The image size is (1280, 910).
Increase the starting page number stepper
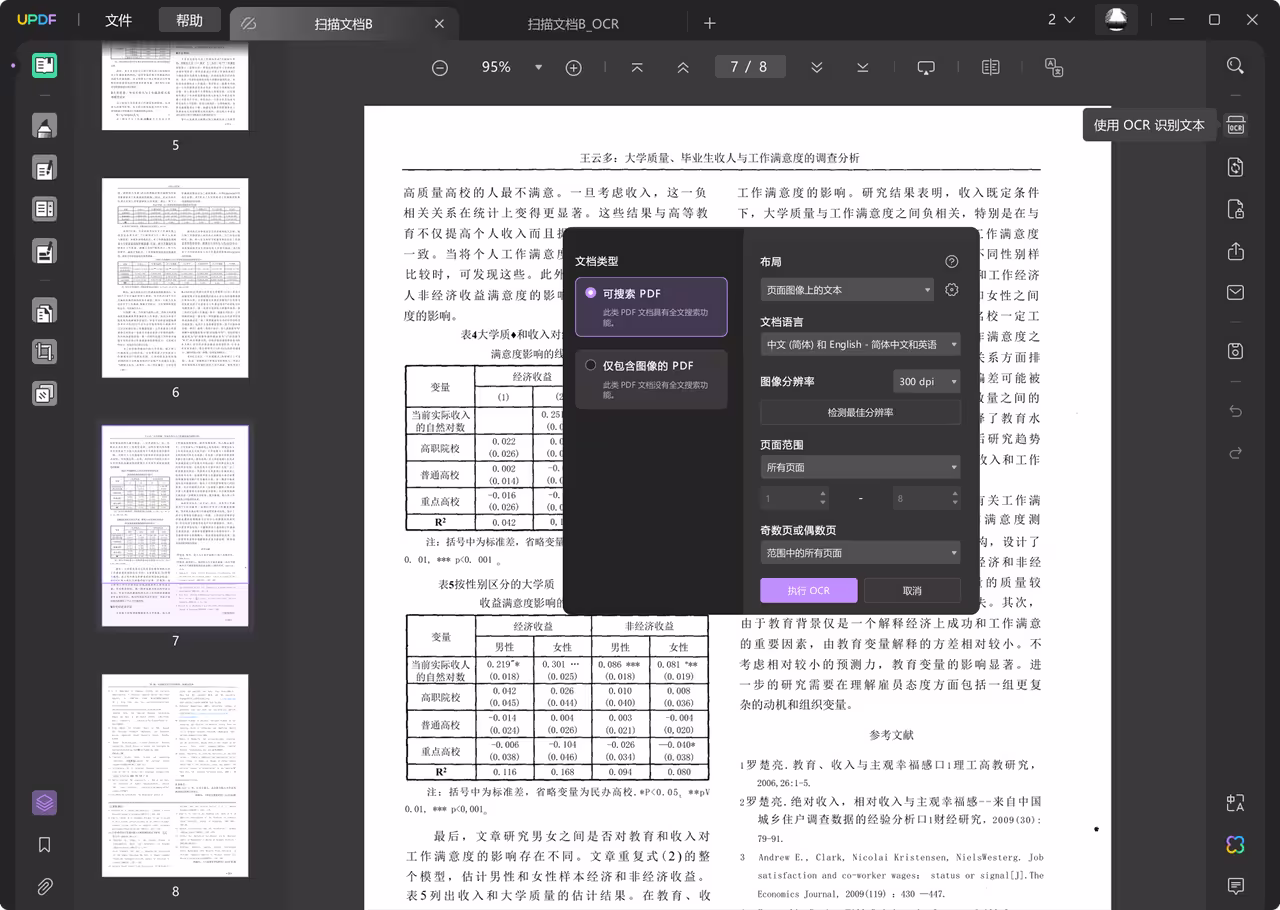click(824, 493)
